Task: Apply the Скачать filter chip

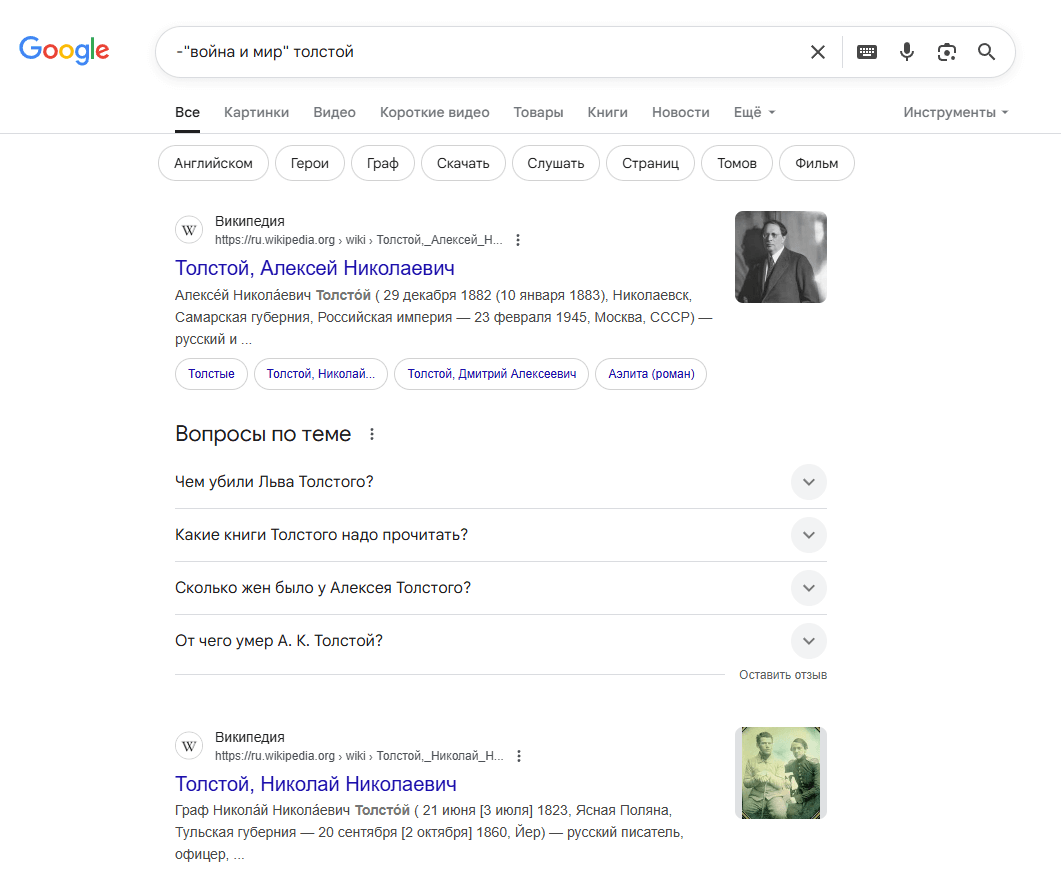Action: coord(463,163)
